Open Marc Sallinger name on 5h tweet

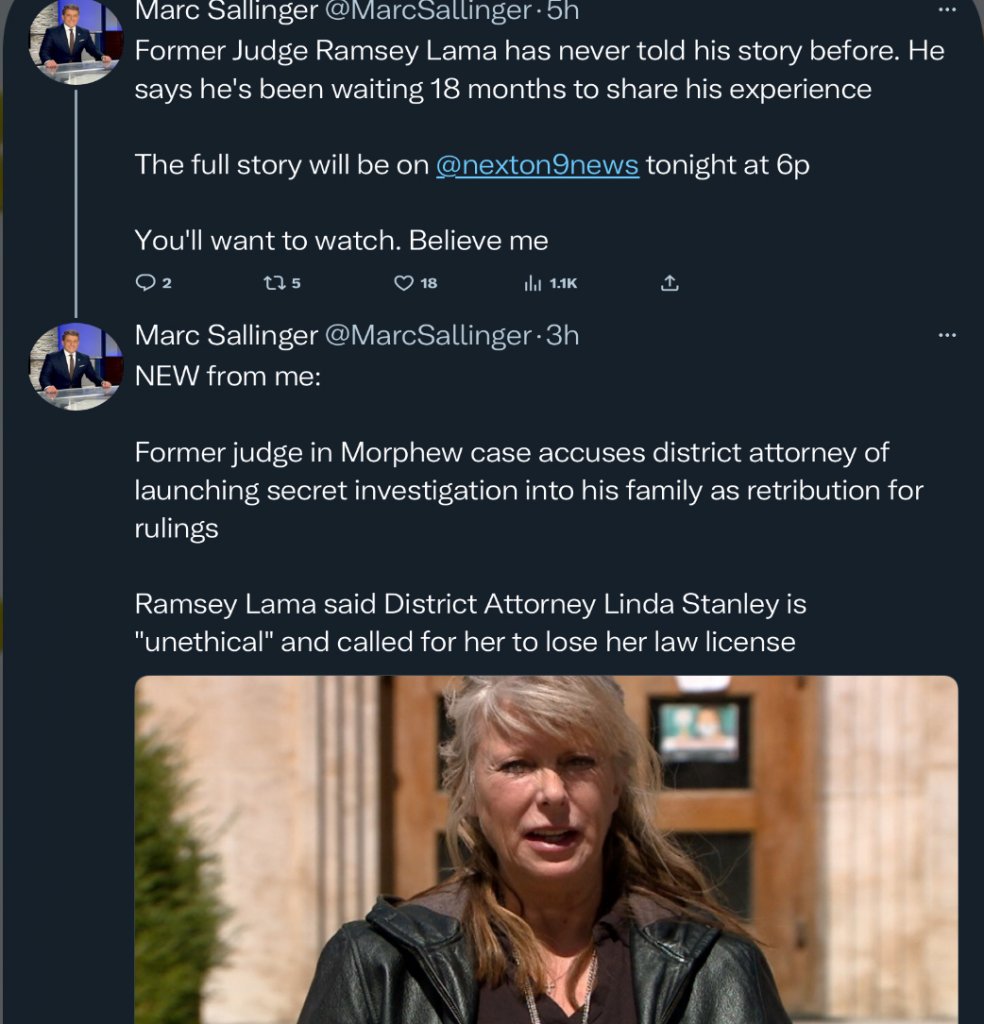(225, 11)
